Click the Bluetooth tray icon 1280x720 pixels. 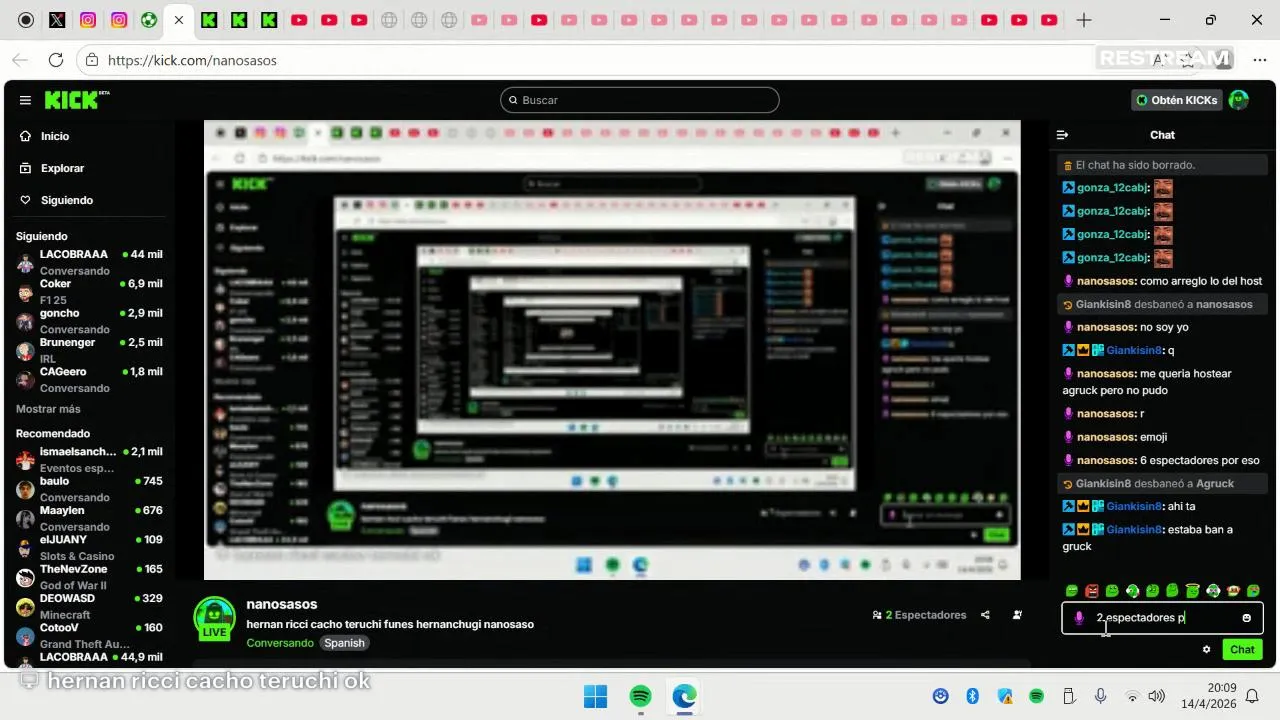click(972, 696)
